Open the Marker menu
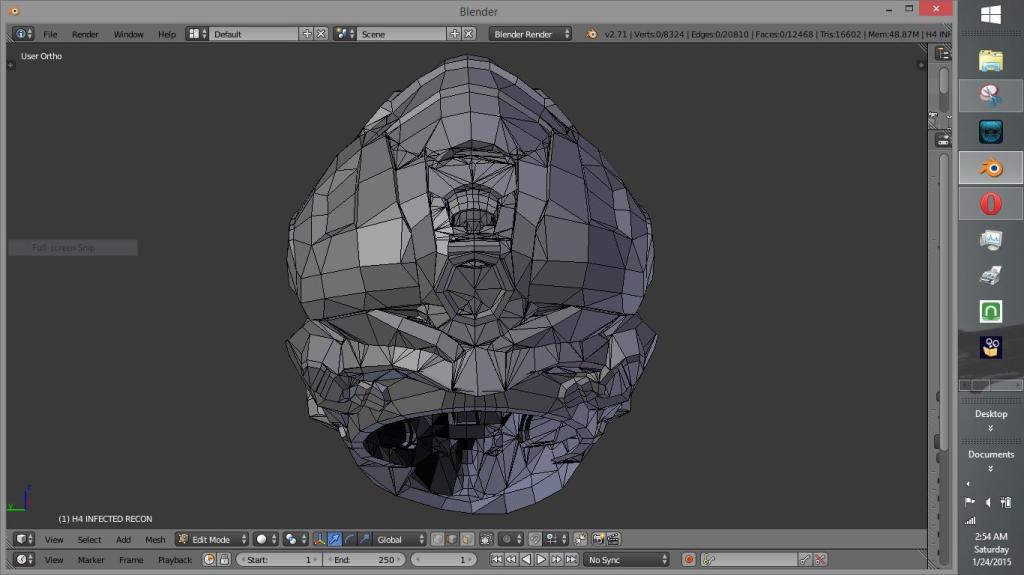Viewport: 1024px width, 575px height. tap(91, 559)
